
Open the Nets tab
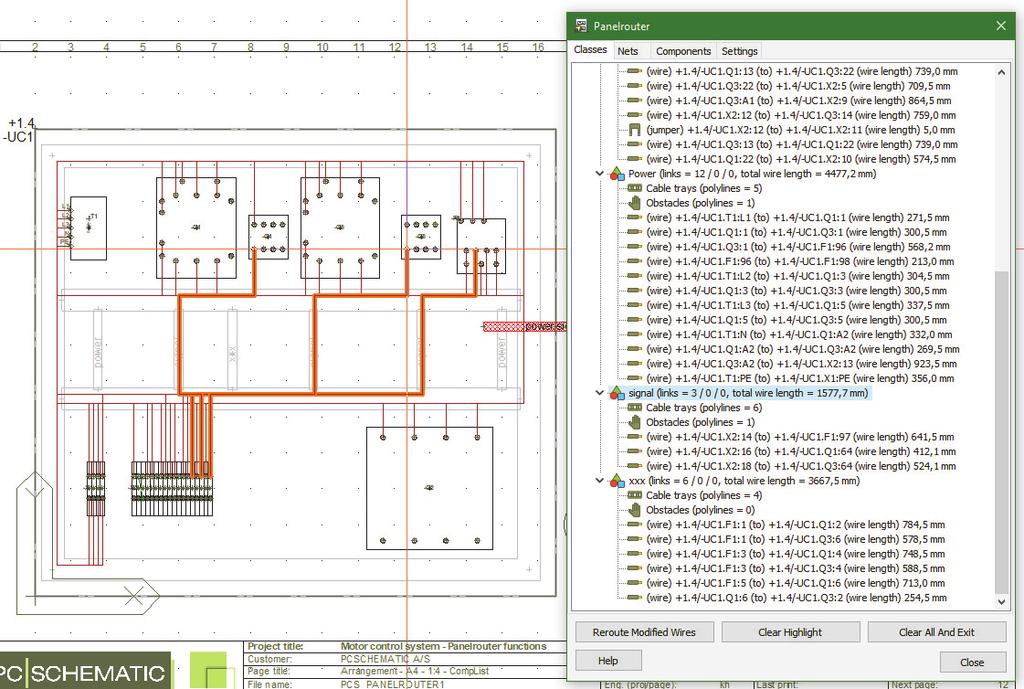coord(628,51)
